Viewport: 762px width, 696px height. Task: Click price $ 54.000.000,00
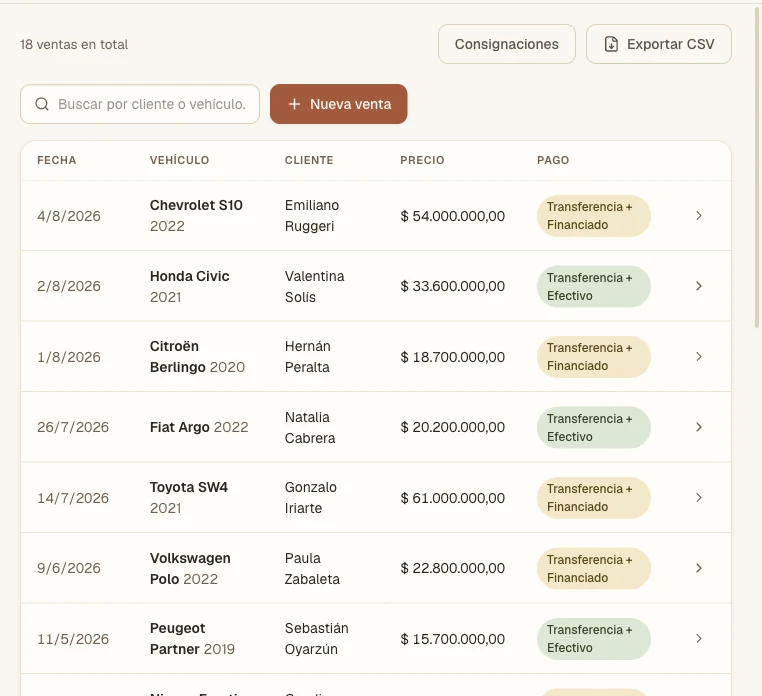(x=452, y=216)
